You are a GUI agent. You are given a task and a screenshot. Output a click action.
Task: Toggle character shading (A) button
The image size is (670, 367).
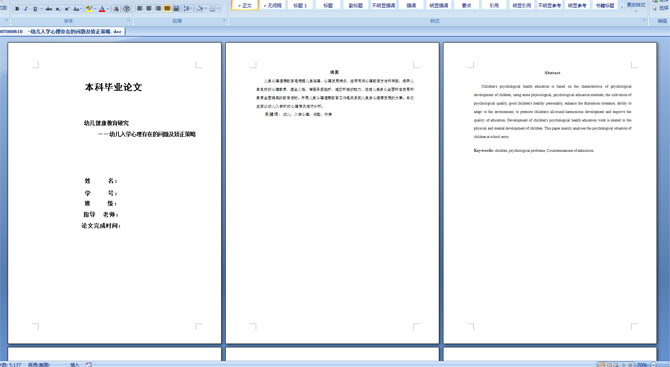pyautogui.click(x=116, y=9)
